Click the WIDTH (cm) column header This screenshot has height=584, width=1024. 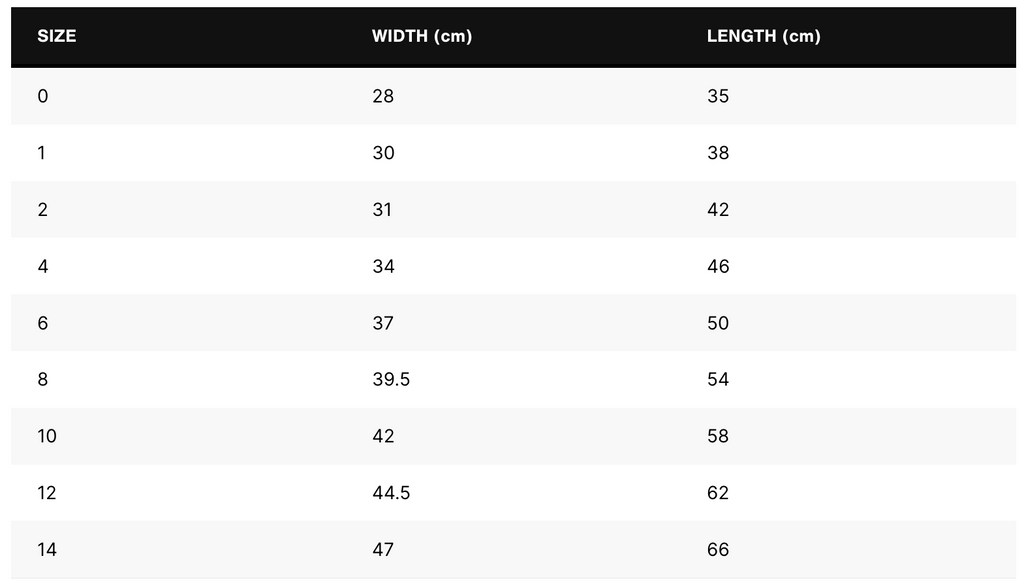coord(421,36)
